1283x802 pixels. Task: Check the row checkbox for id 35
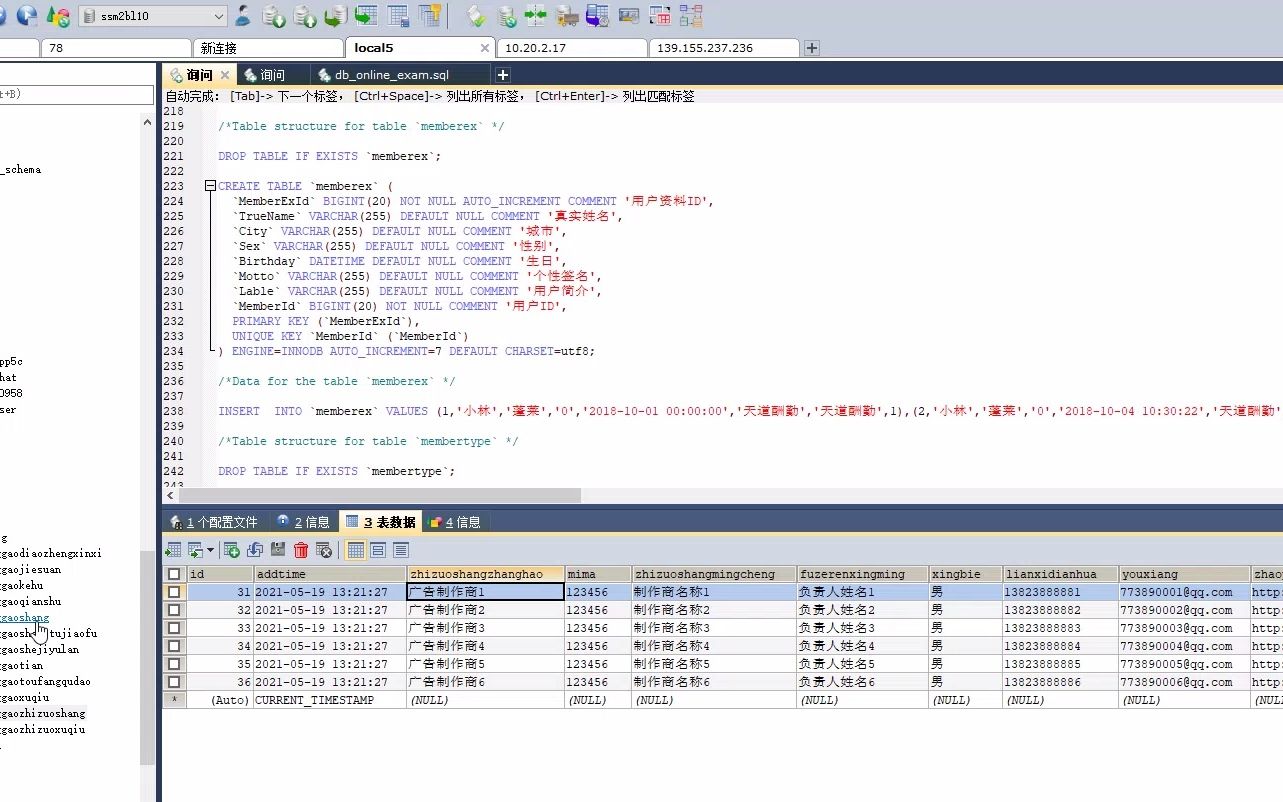[174, 664]
